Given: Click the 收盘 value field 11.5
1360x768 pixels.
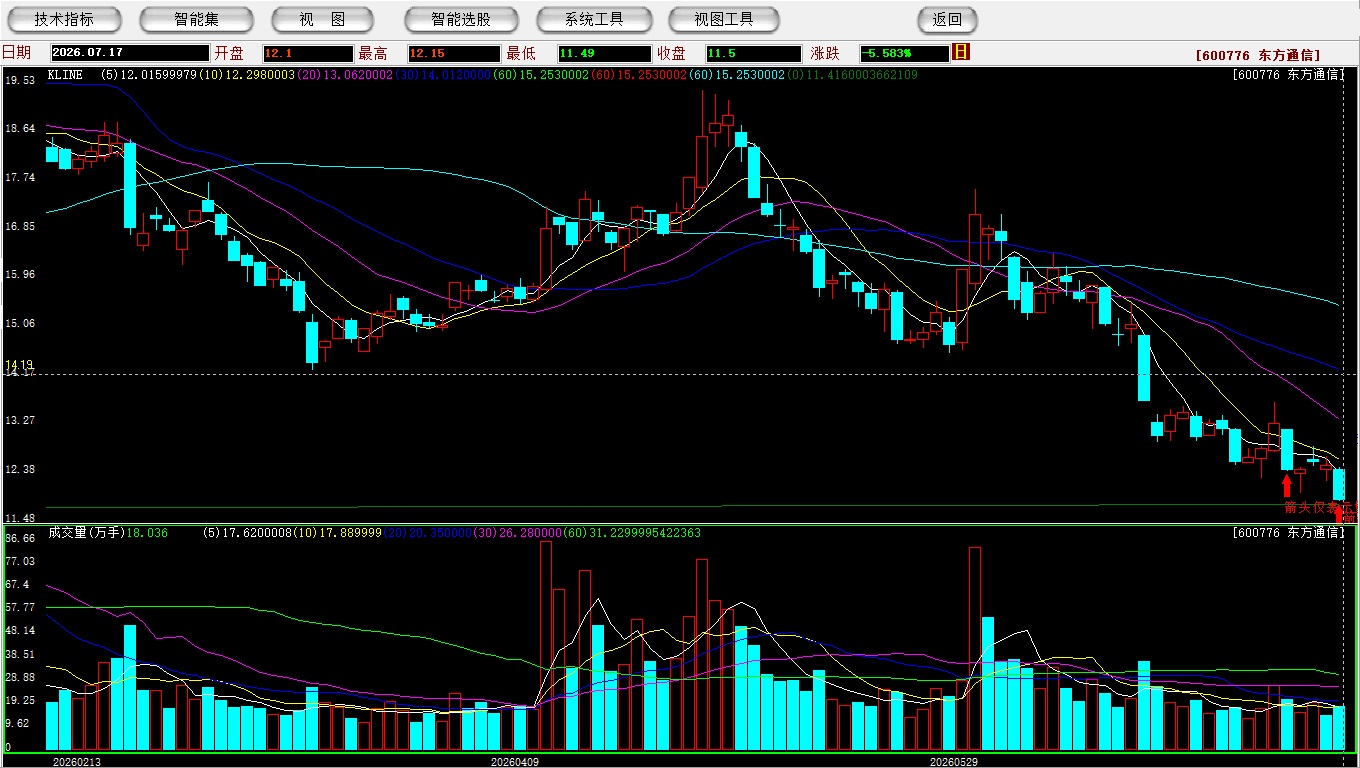Looking at the screenshot, I should pyautogui.click(x=754, y=53).
